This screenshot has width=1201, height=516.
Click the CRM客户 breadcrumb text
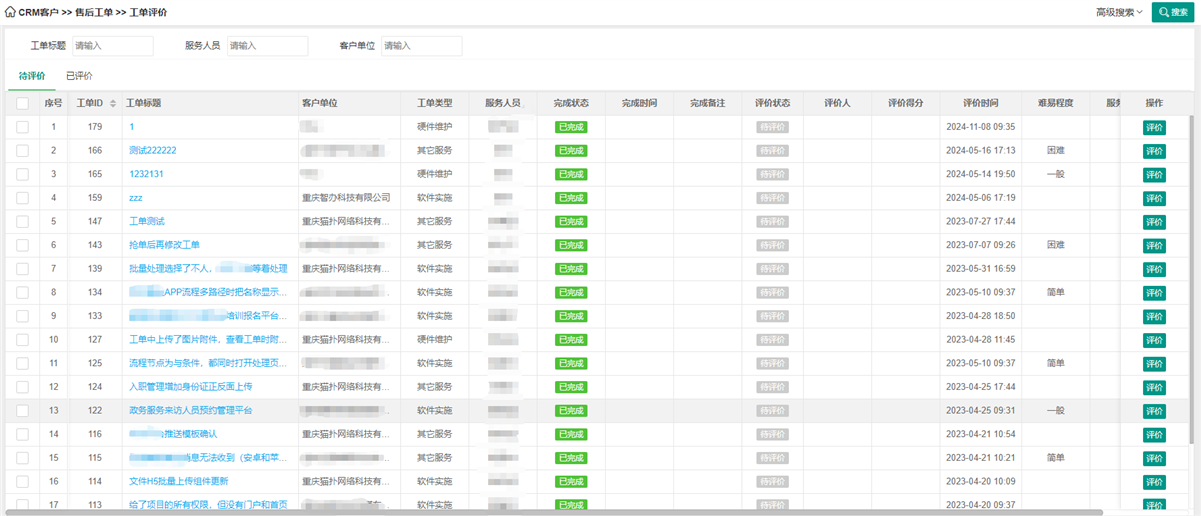(x=38, y=12)
